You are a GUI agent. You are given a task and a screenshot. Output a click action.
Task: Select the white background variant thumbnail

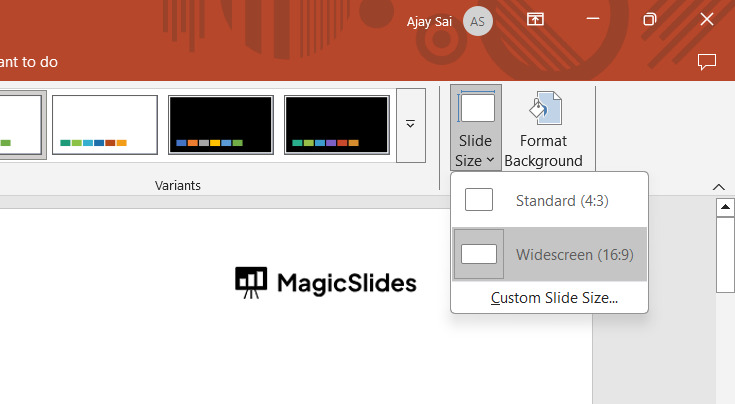105,125
